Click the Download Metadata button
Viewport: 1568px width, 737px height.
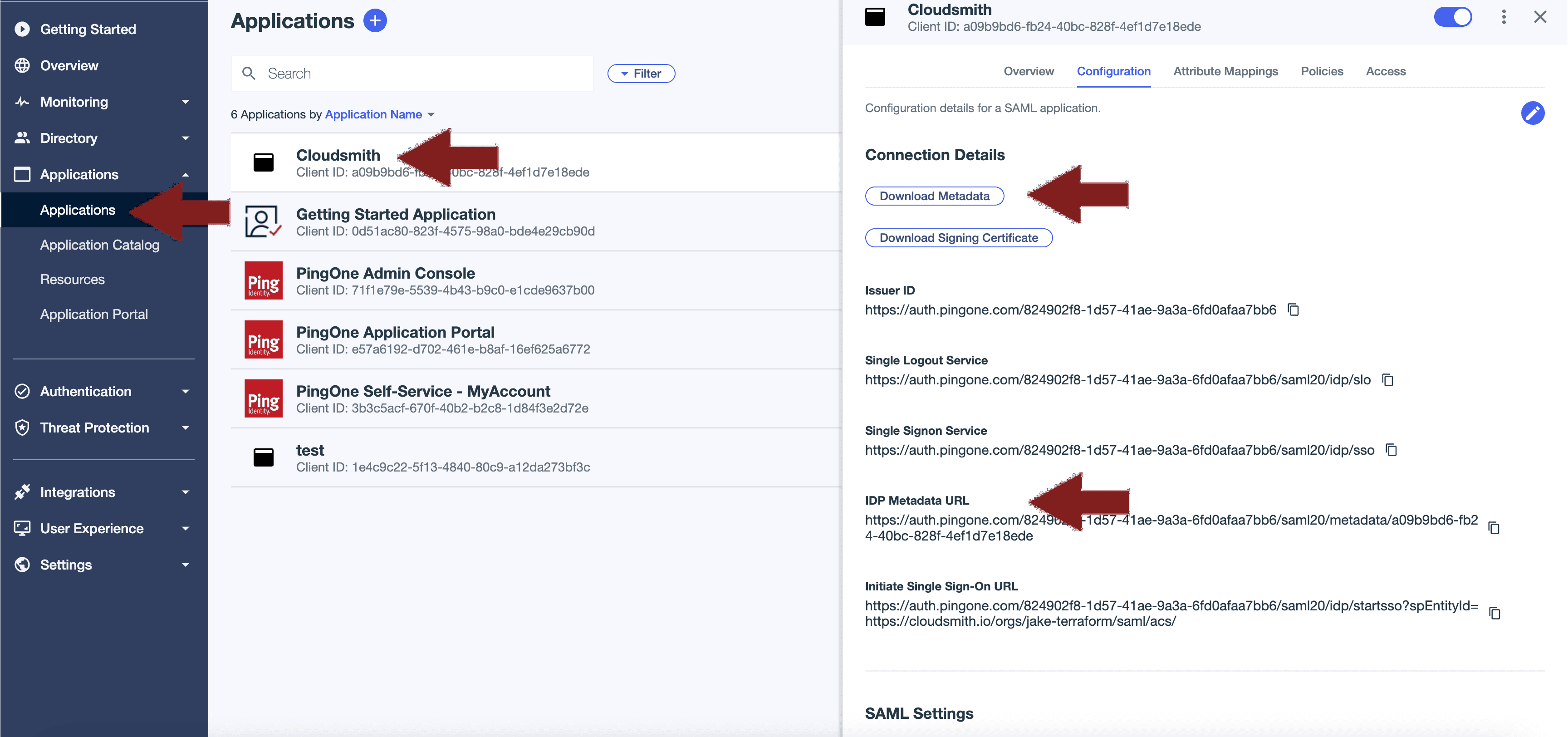934,196
